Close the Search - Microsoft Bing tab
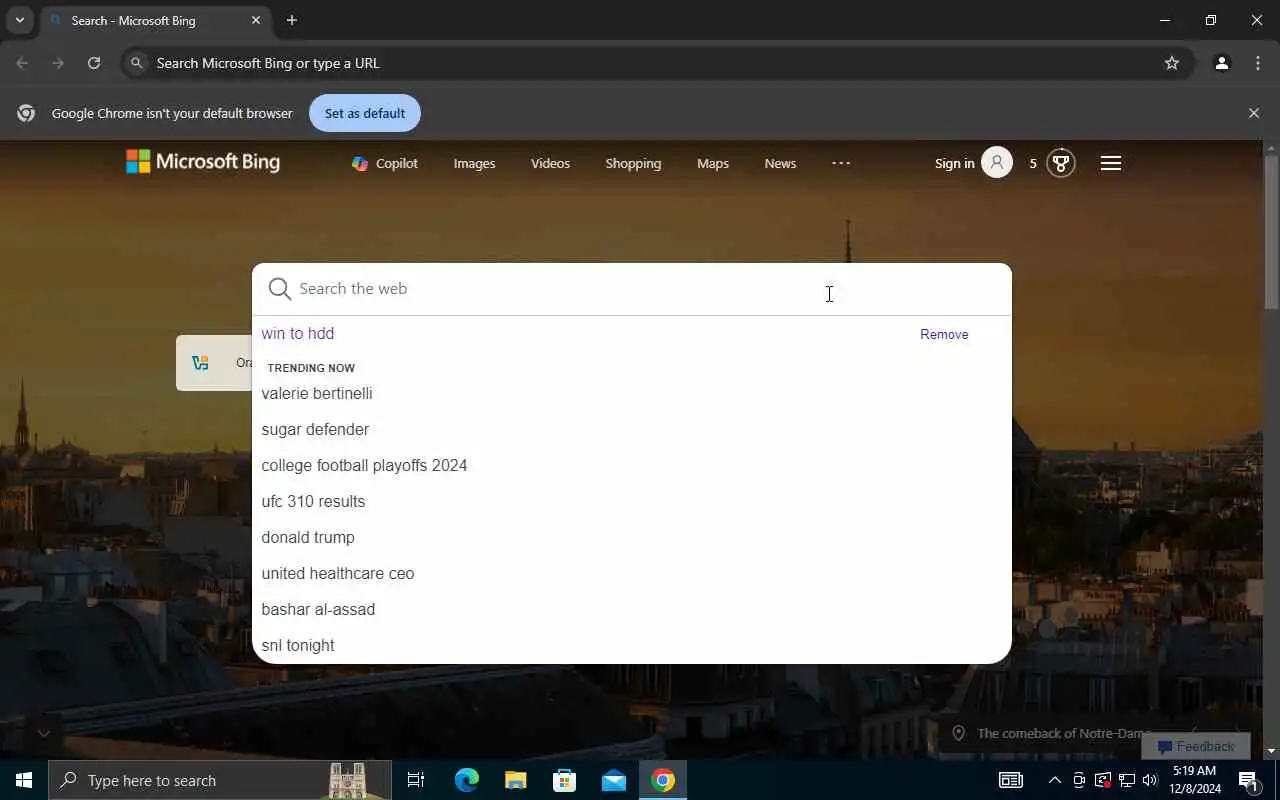 [x=256, y=20]
